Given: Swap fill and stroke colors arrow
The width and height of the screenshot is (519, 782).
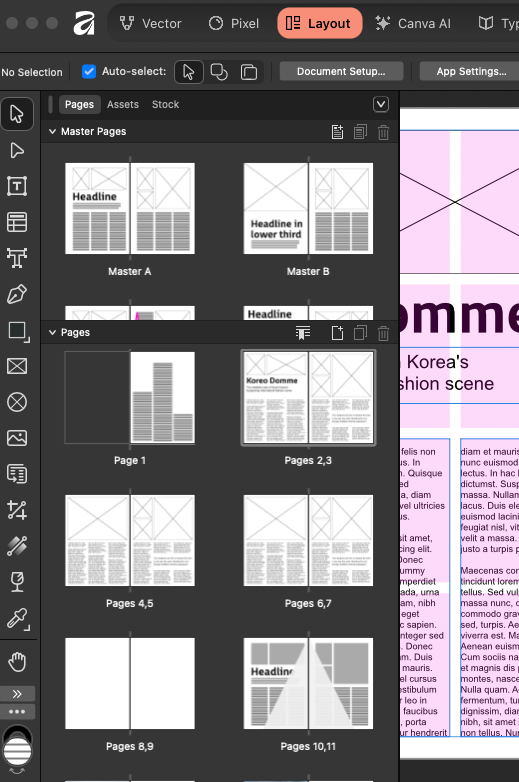Looking at the screenshot, I should 17,773.
